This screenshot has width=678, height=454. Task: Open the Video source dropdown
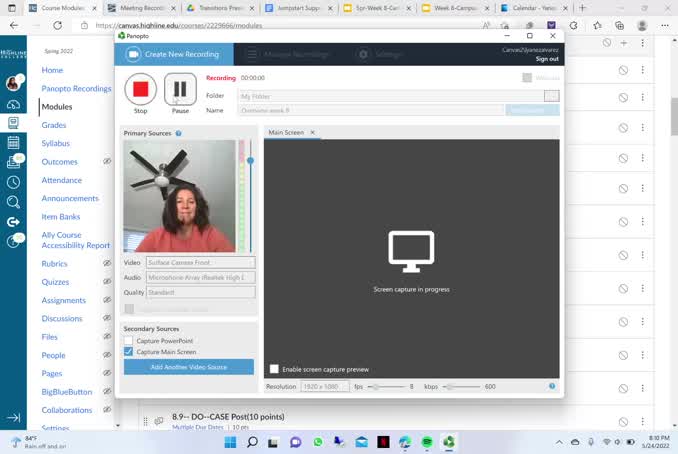pyautogui.click(x=201, y=262)
